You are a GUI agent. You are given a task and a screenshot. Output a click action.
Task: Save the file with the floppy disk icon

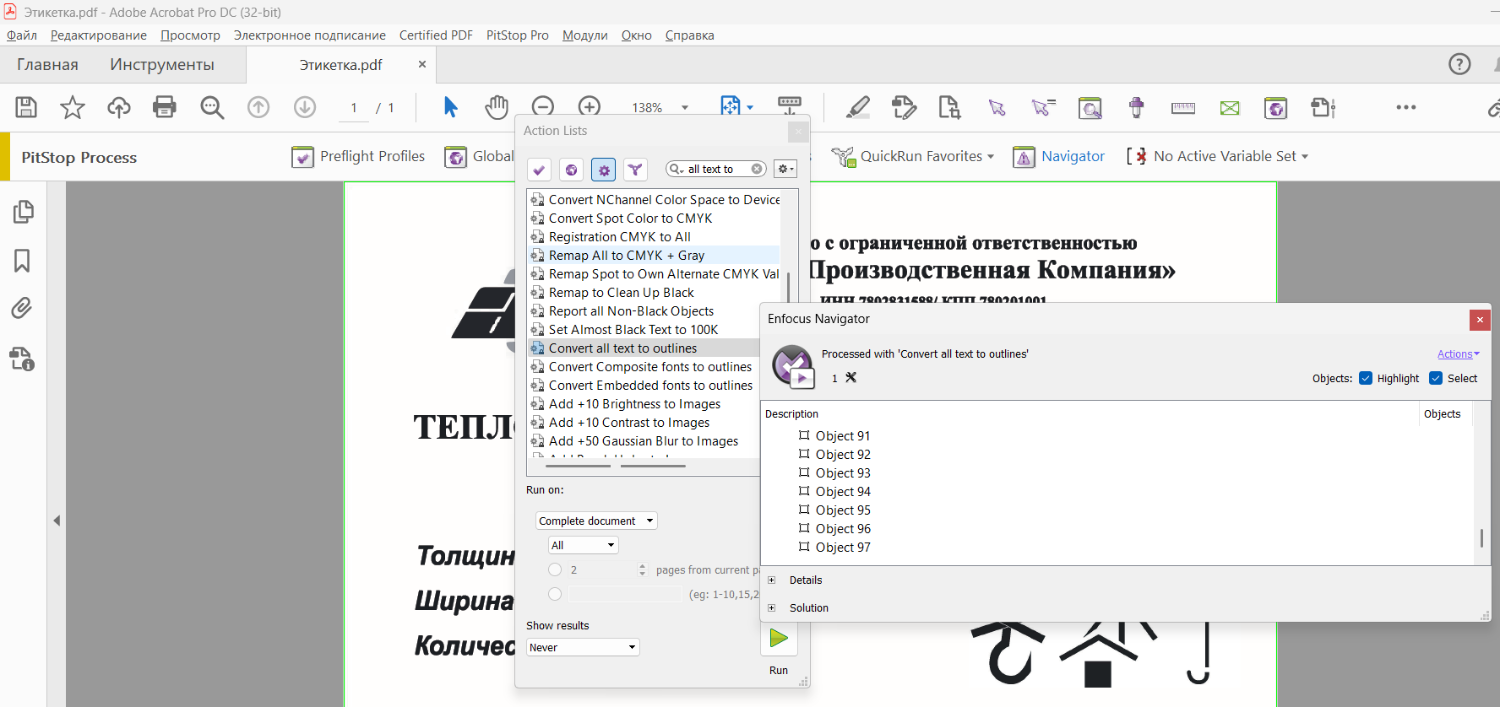[26, 108]
